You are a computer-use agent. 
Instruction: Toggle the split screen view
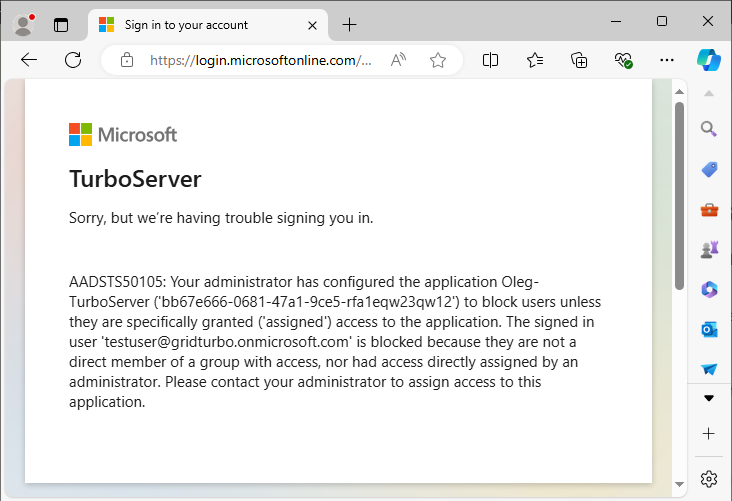490,60
